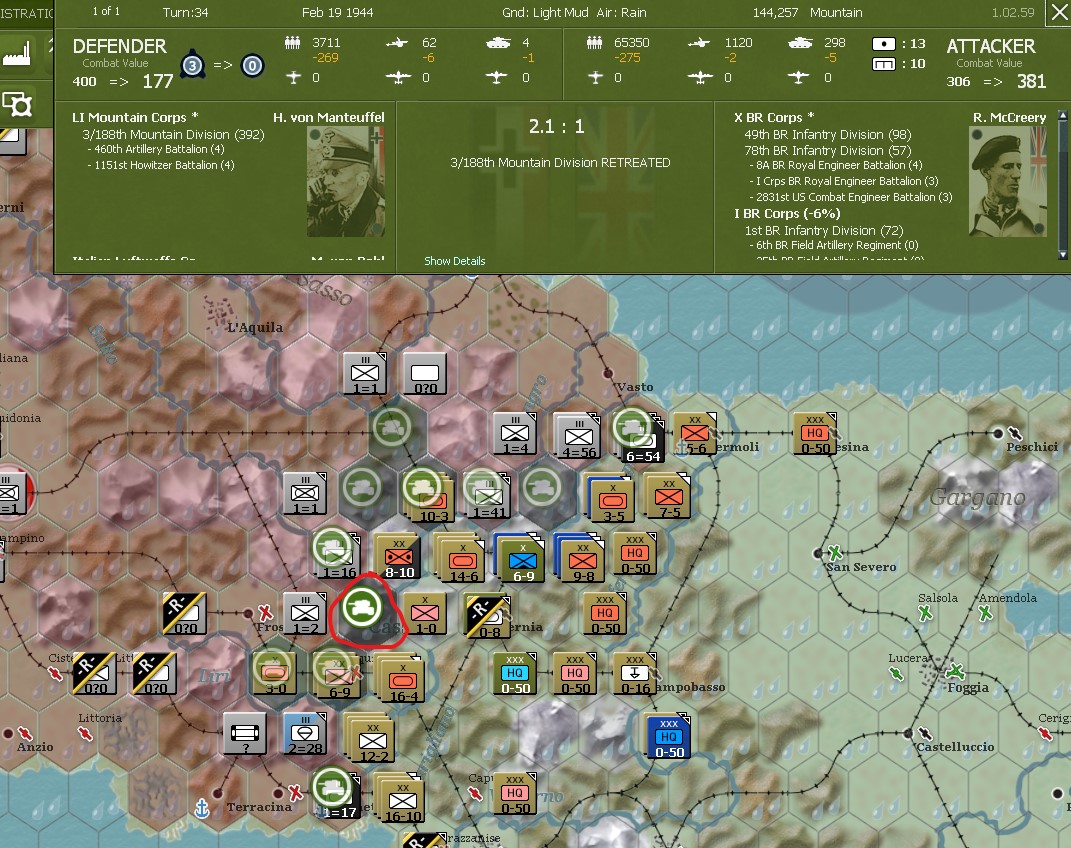Click the 2.1 : 1 odds ratio
Viewport: 1071px width, 848px height.
(556, 126)
